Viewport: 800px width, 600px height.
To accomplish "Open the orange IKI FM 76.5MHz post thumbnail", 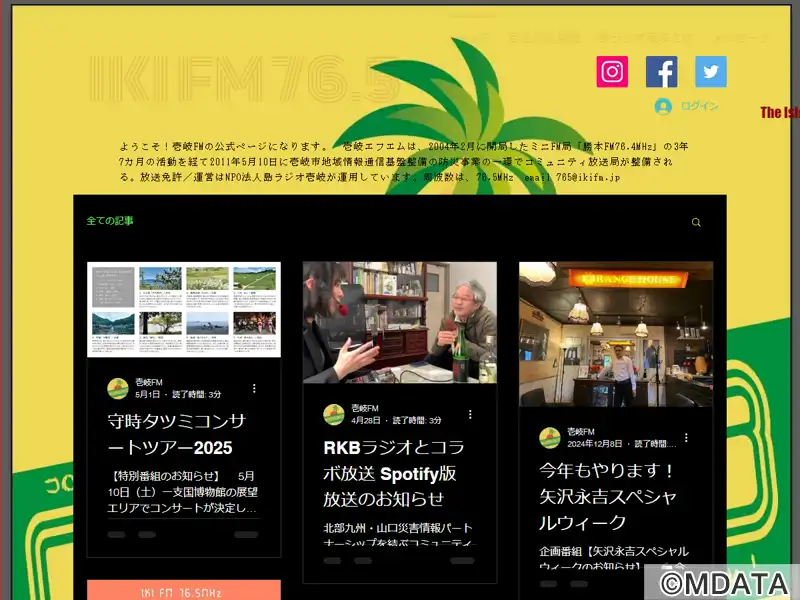I will (x=184, y=590).
